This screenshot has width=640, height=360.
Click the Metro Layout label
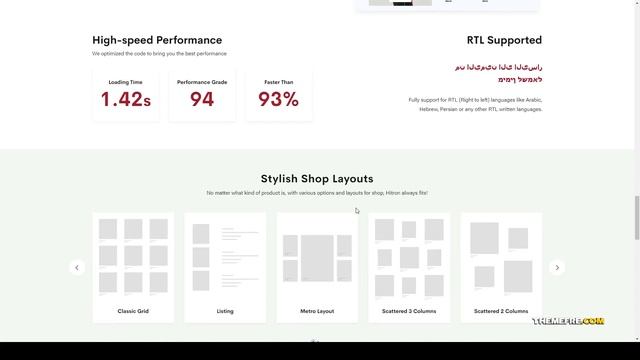click(x=317, y=311)
